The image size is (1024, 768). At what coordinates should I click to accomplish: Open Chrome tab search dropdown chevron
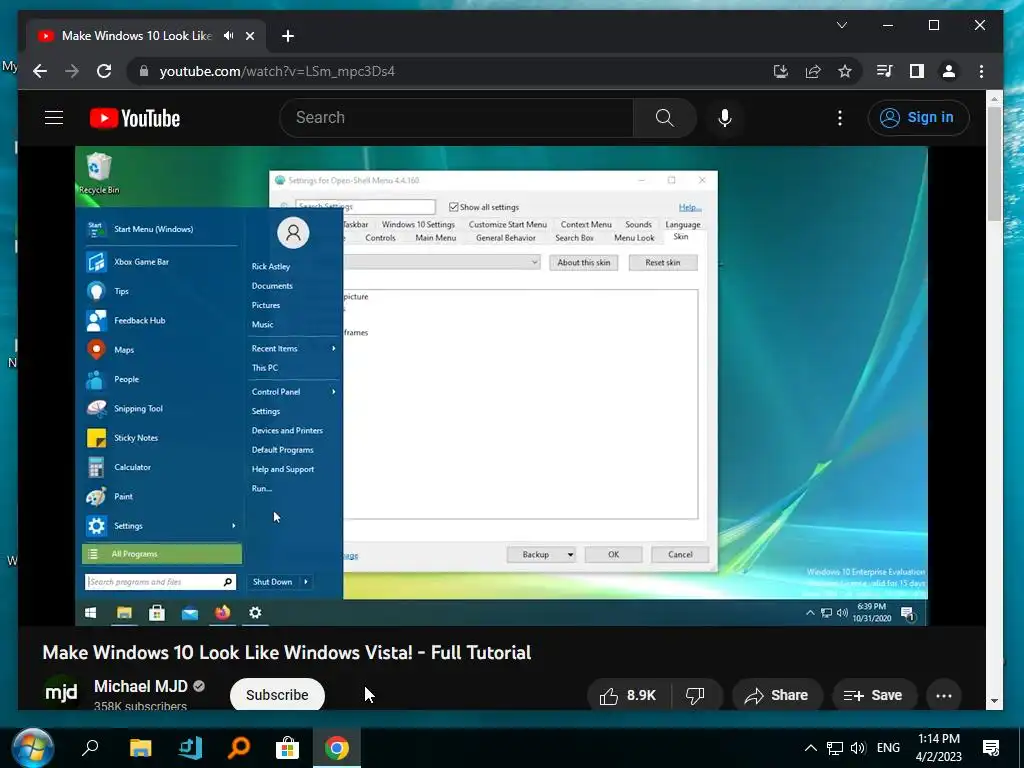point(842,25)
